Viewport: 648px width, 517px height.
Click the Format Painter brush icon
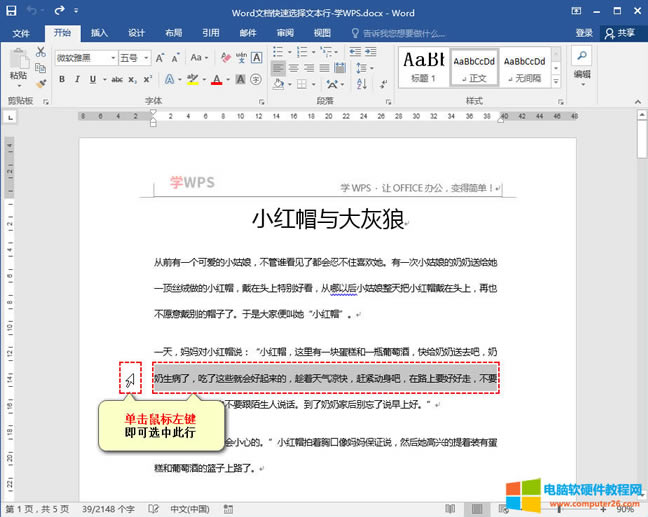coord(41,84)
